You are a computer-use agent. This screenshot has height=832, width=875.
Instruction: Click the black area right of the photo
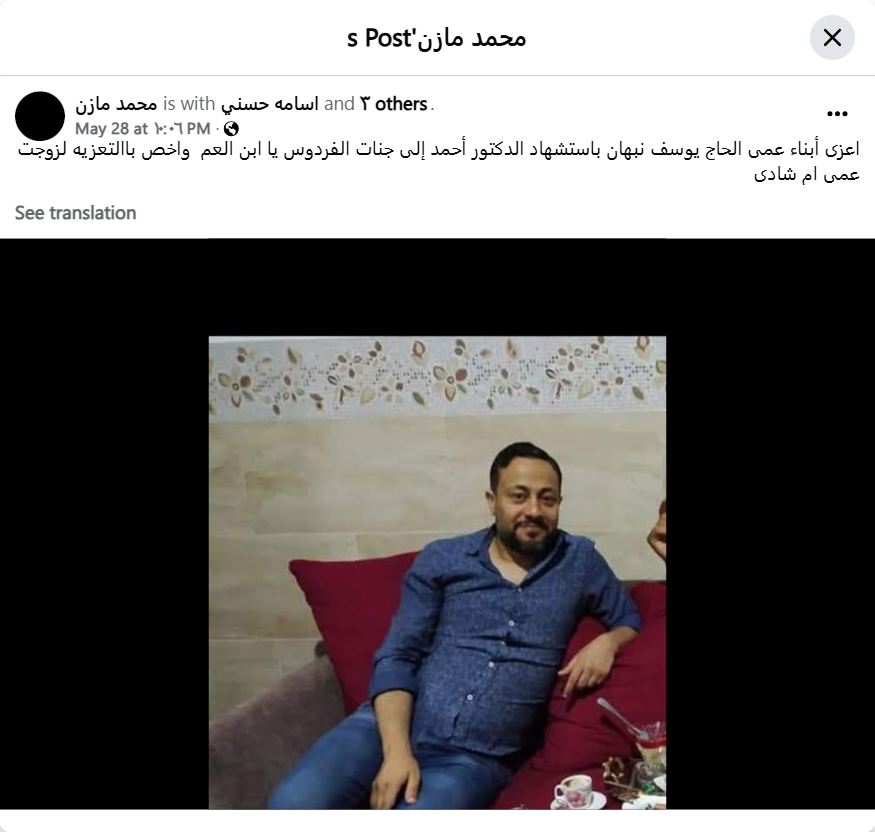coord(770,524)
